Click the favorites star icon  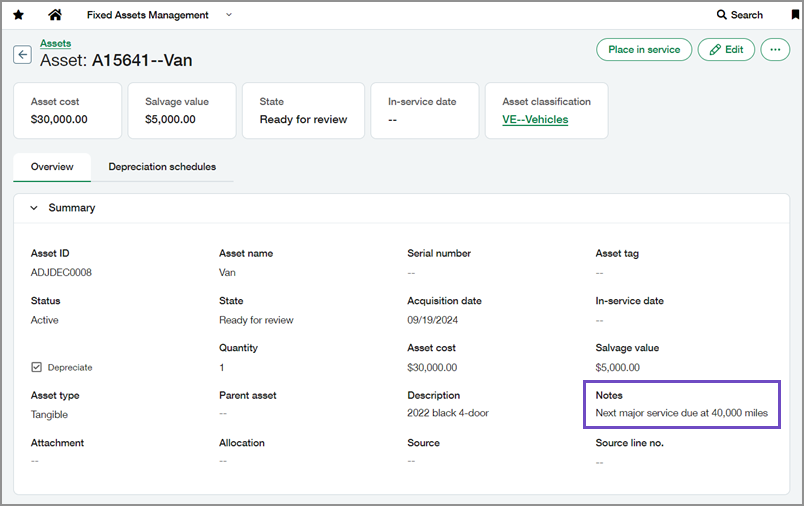coord(18,15)
